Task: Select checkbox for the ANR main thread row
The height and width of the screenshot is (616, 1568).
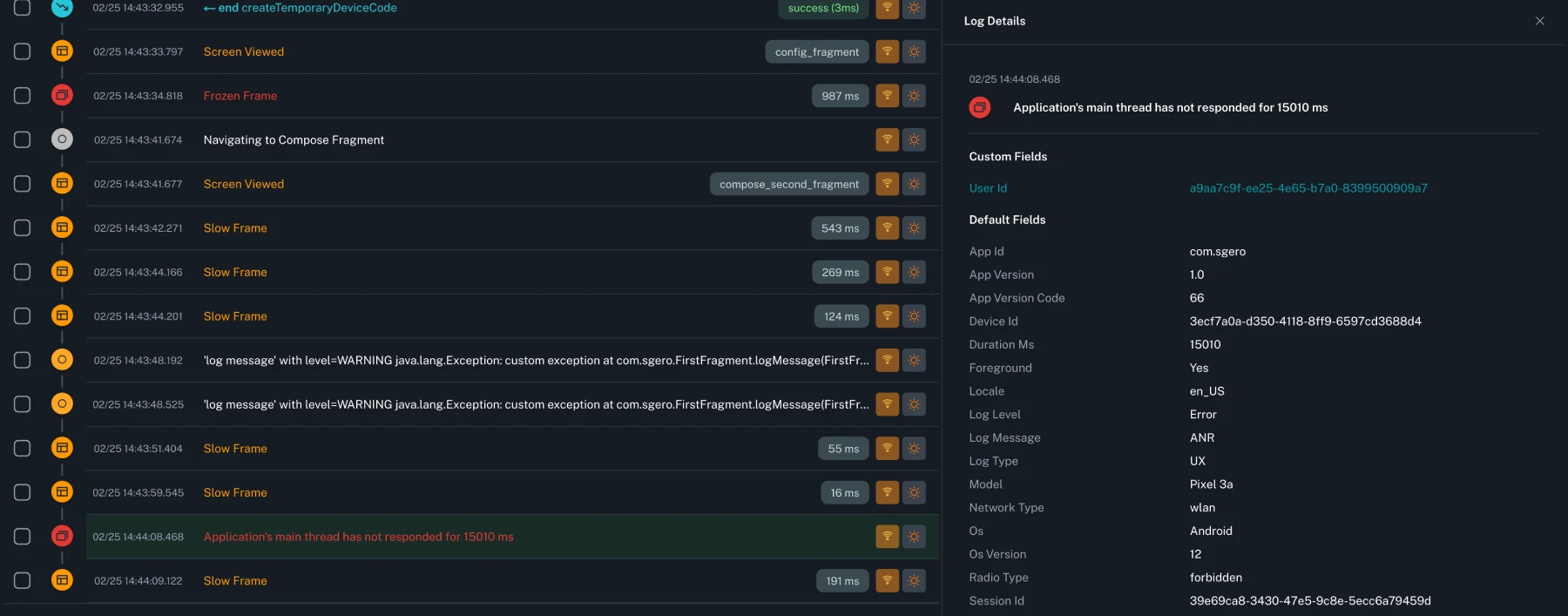Action: pyautogui.click(x=23, y=537)
